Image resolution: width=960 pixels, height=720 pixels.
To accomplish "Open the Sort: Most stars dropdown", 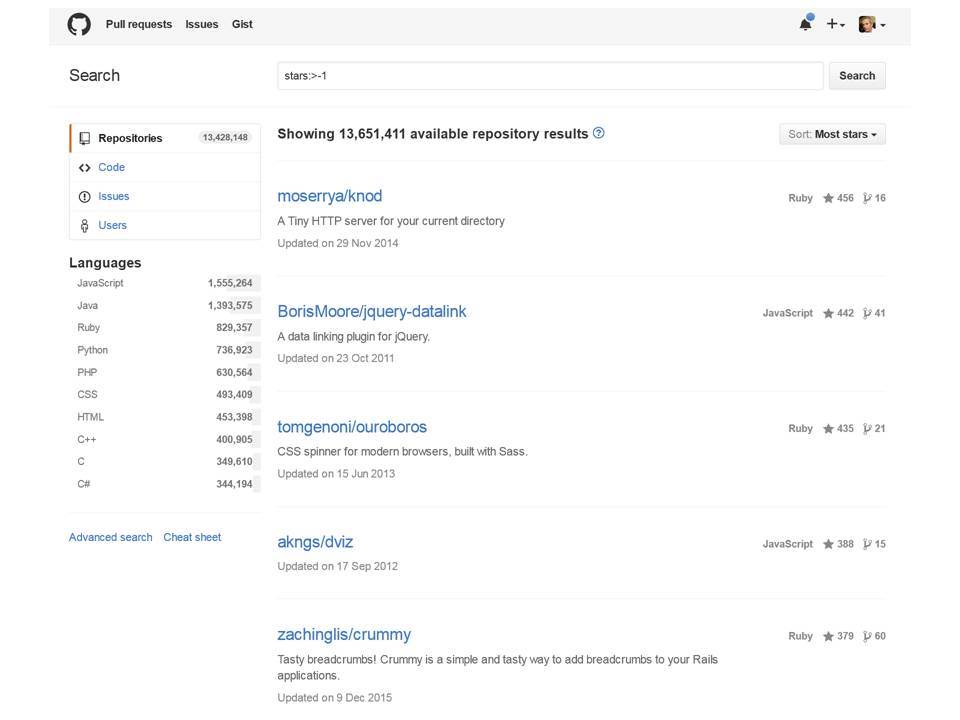I will (x=832, y=134).
